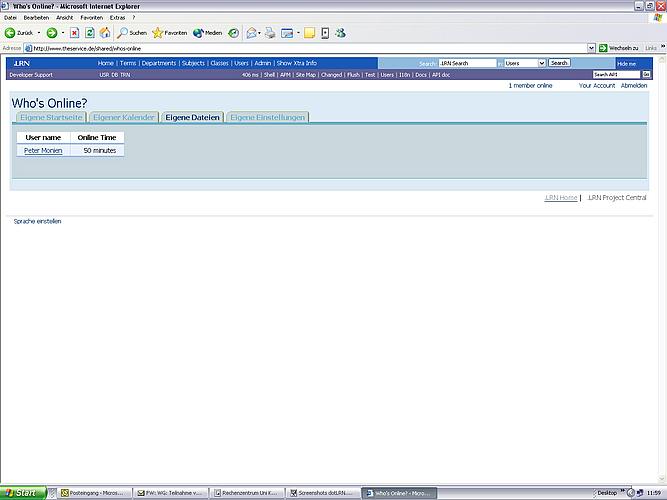Image resolution: width=667 pixels, height=500 pixels.
Task: Click Sprache einstellen link
Action: pyautogui.click(x=37, y=221)
